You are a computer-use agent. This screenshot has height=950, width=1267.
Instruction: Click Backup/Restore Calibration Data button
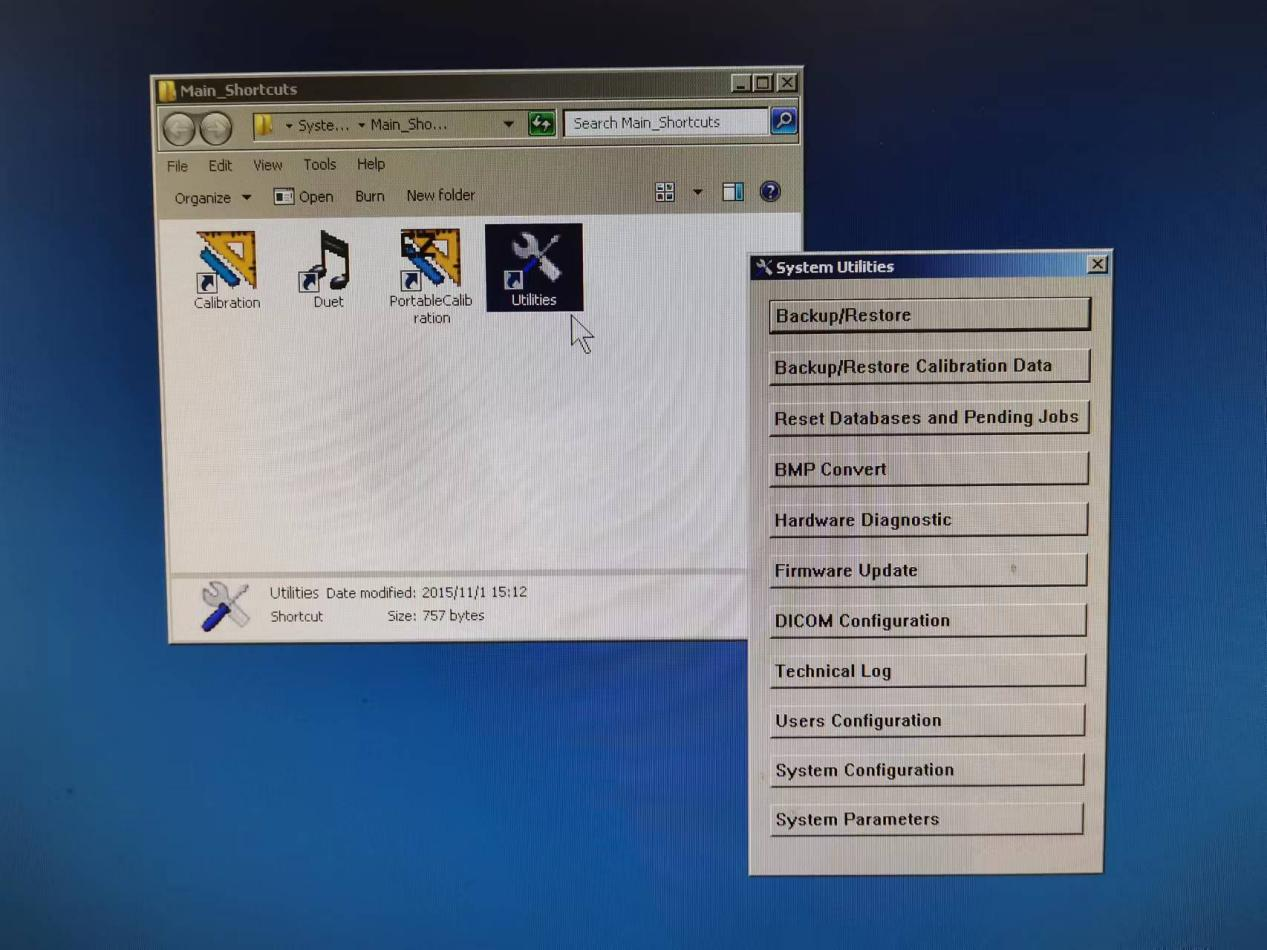pos(928,366)
